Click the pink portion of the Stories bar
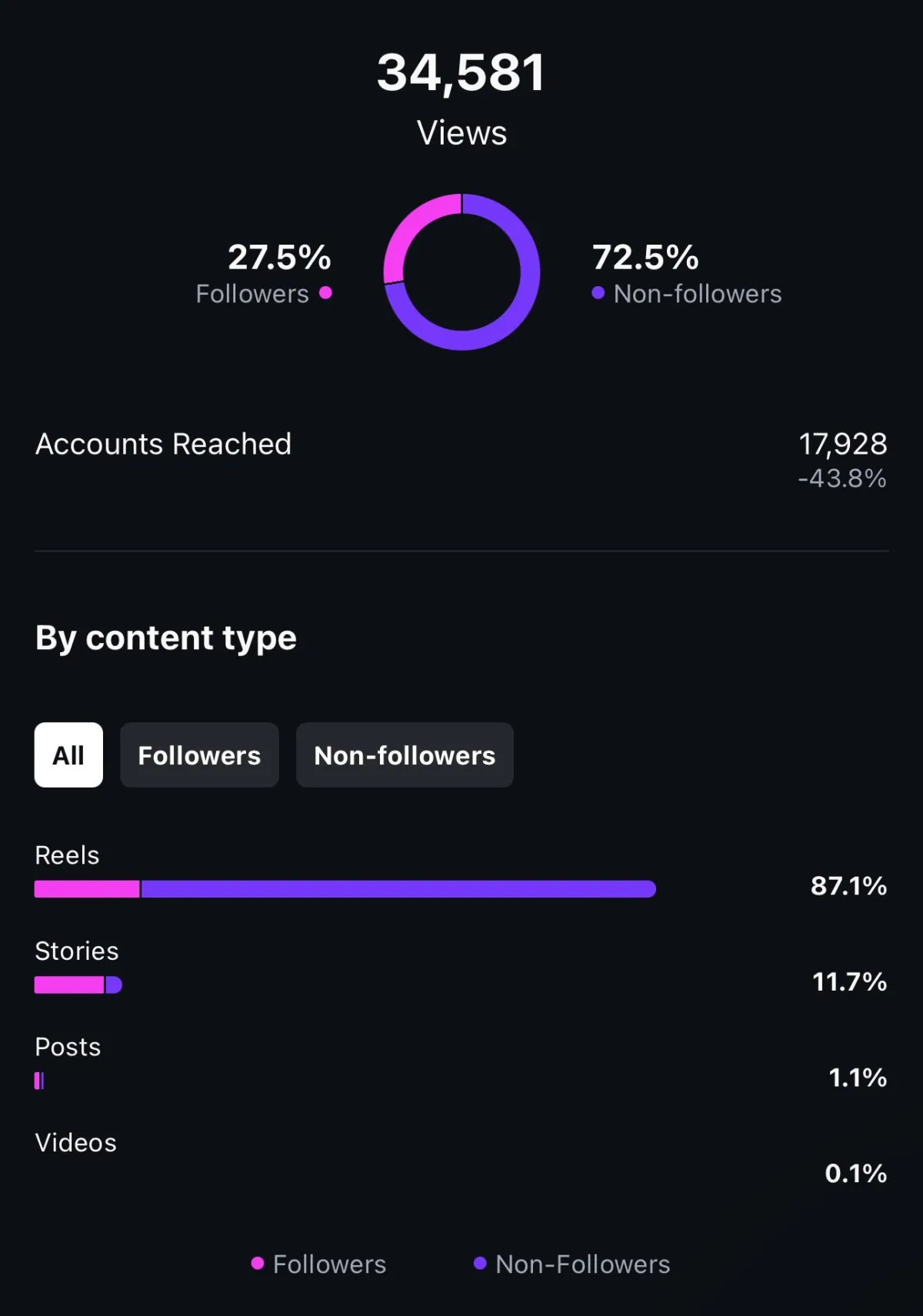This screenshot has height=1316, width=923. [69, 985]
